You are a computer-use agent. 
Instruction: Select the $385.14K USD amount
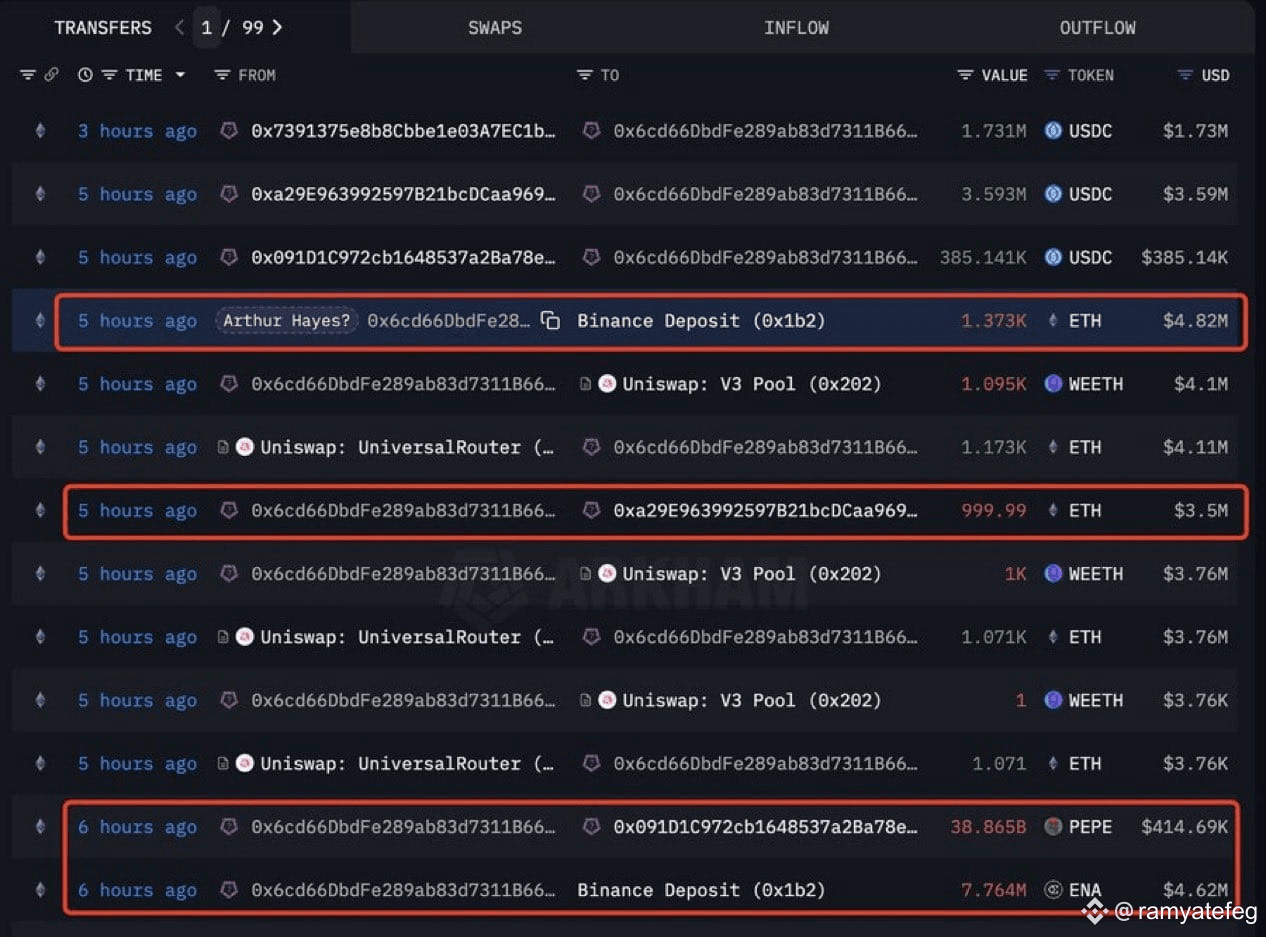[x=1185, y=257]
